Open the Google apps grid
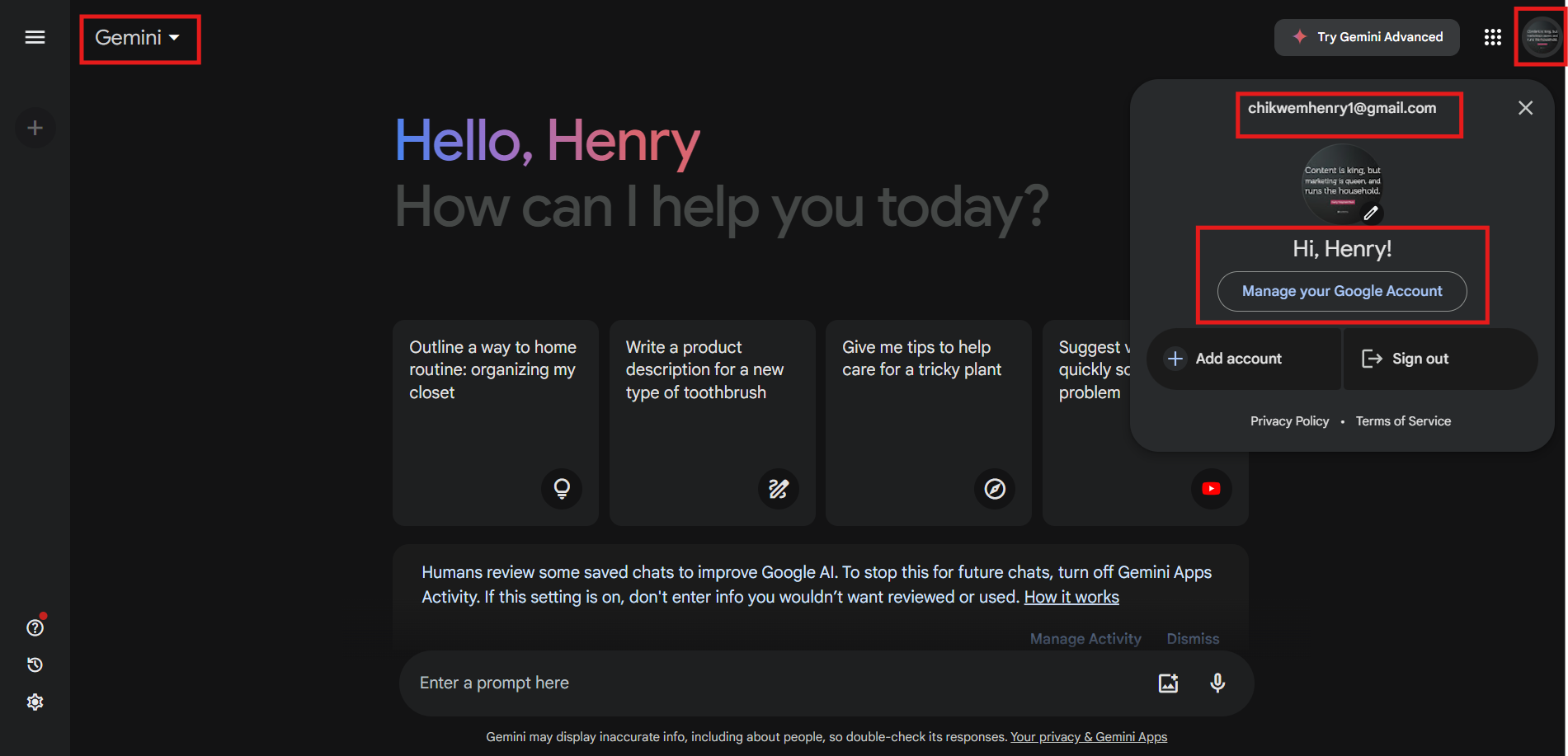Image resolution: width=1568 pixels, height=756 pixels. tap(1492, 37)
